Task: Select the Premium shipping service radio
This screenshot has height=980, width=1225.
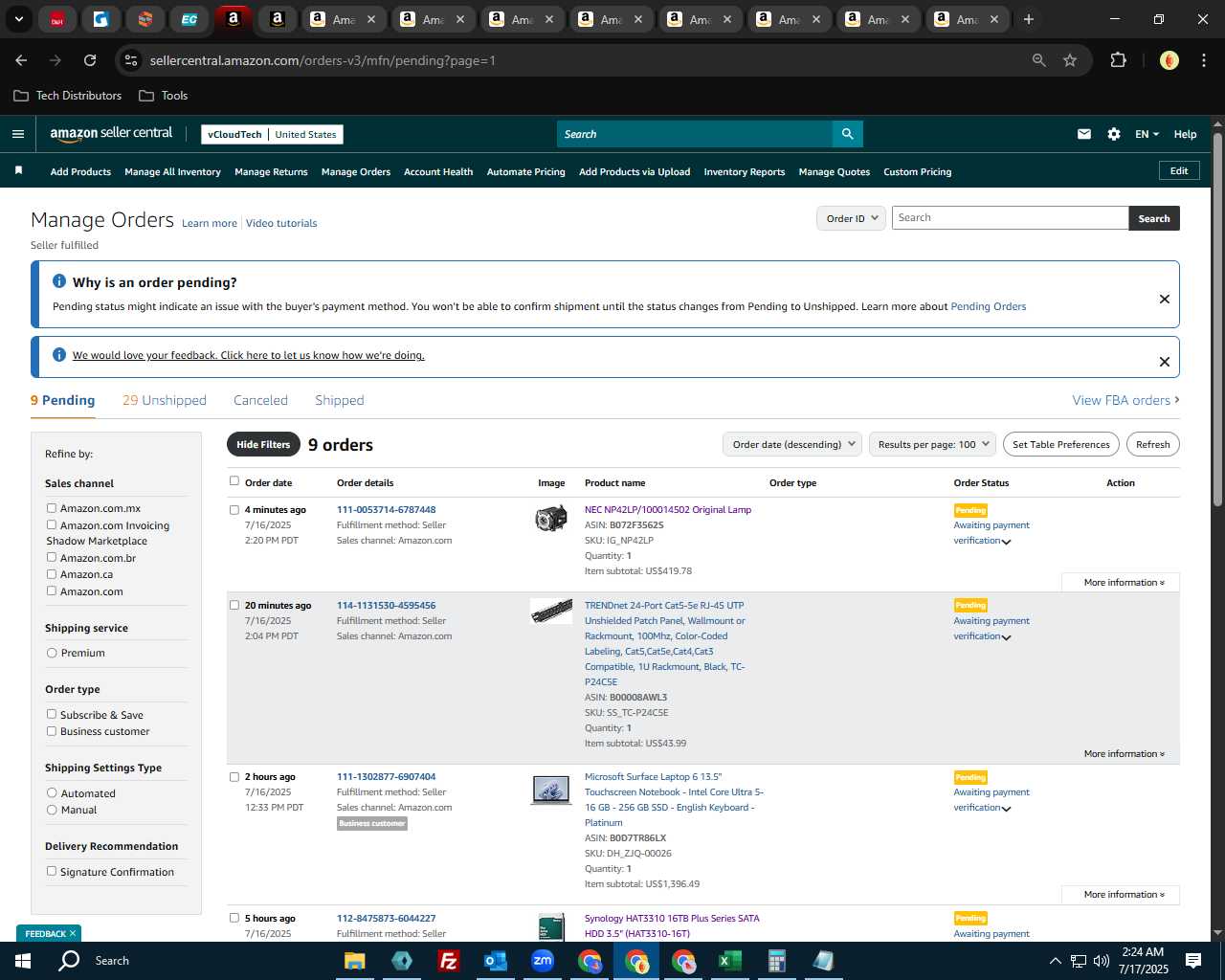Action: click(52, 653)
